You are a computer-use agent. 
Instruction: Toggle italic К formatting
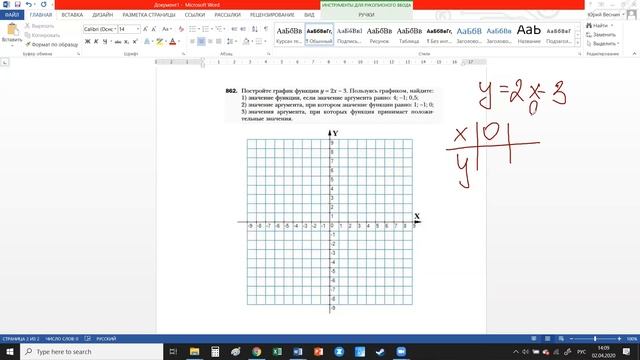click(x=96, y=41)
